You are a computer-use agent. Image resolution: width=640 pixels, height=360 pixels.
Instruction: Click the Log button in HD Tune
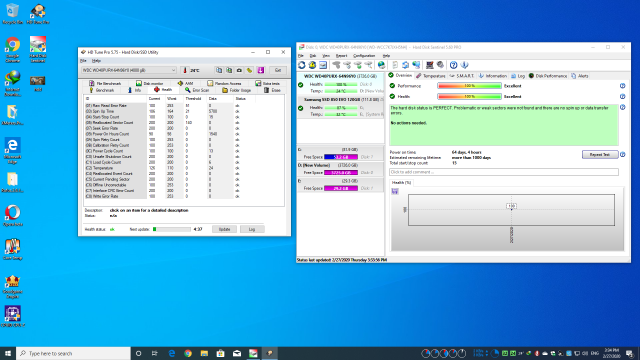(x=252, y=229)
